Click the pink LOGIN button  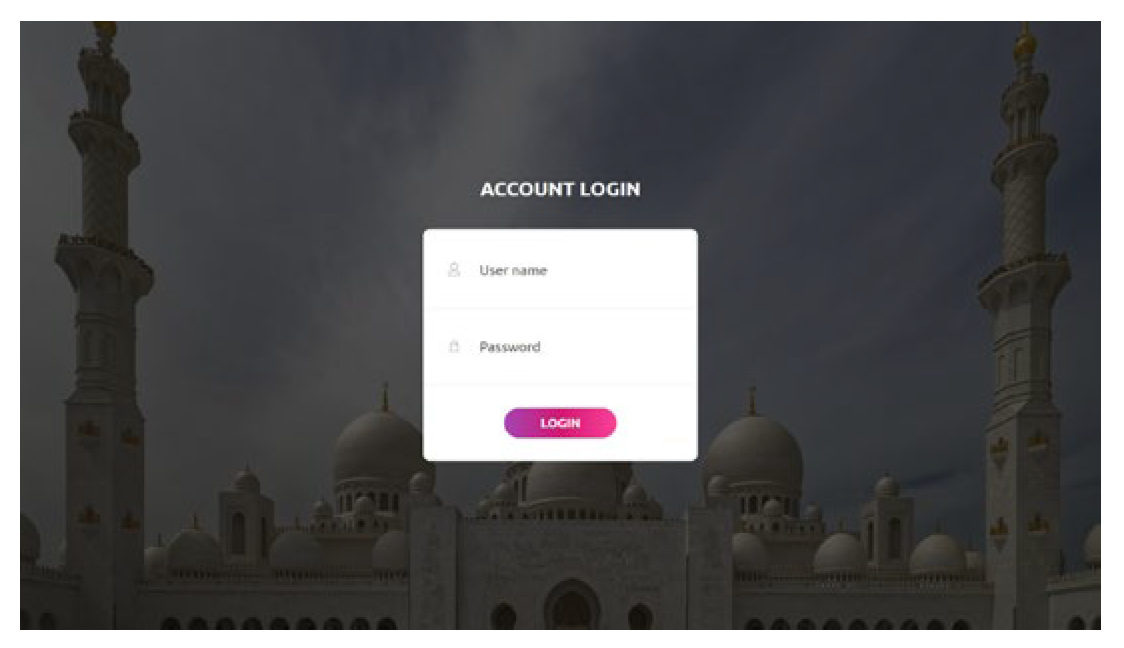[560, 423]
